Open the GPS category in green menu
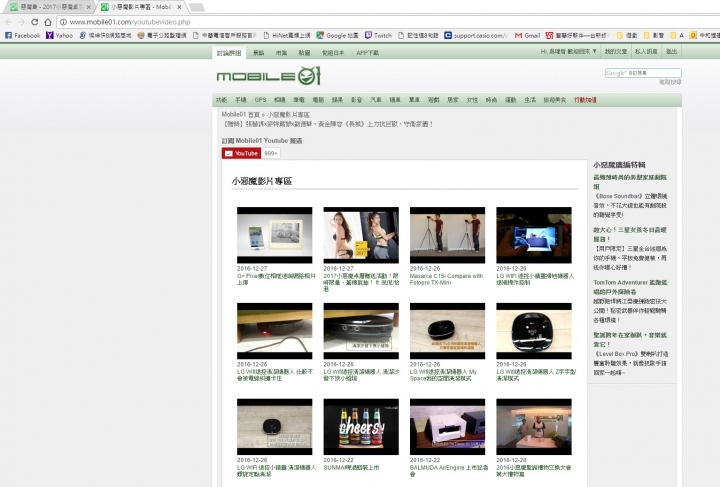720x487 pixels. [x=260, y=100]
